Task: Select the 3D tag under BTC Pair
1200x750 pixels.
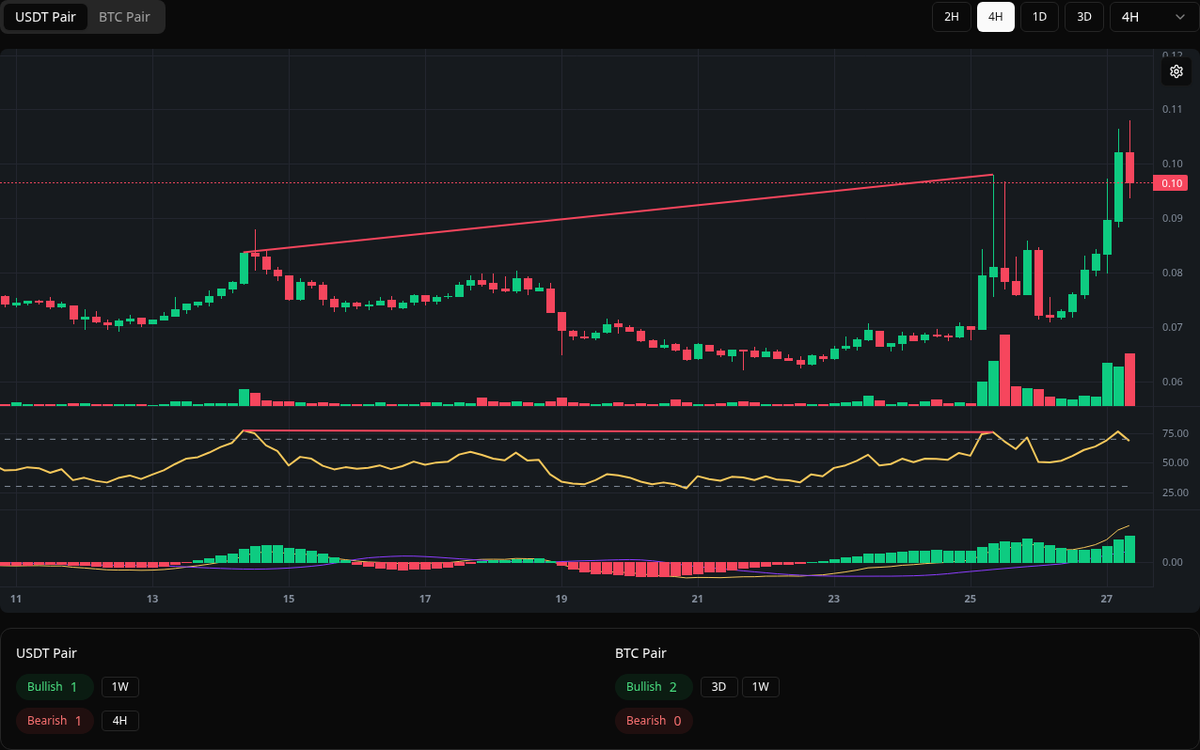Action: (x=718, y=687)
